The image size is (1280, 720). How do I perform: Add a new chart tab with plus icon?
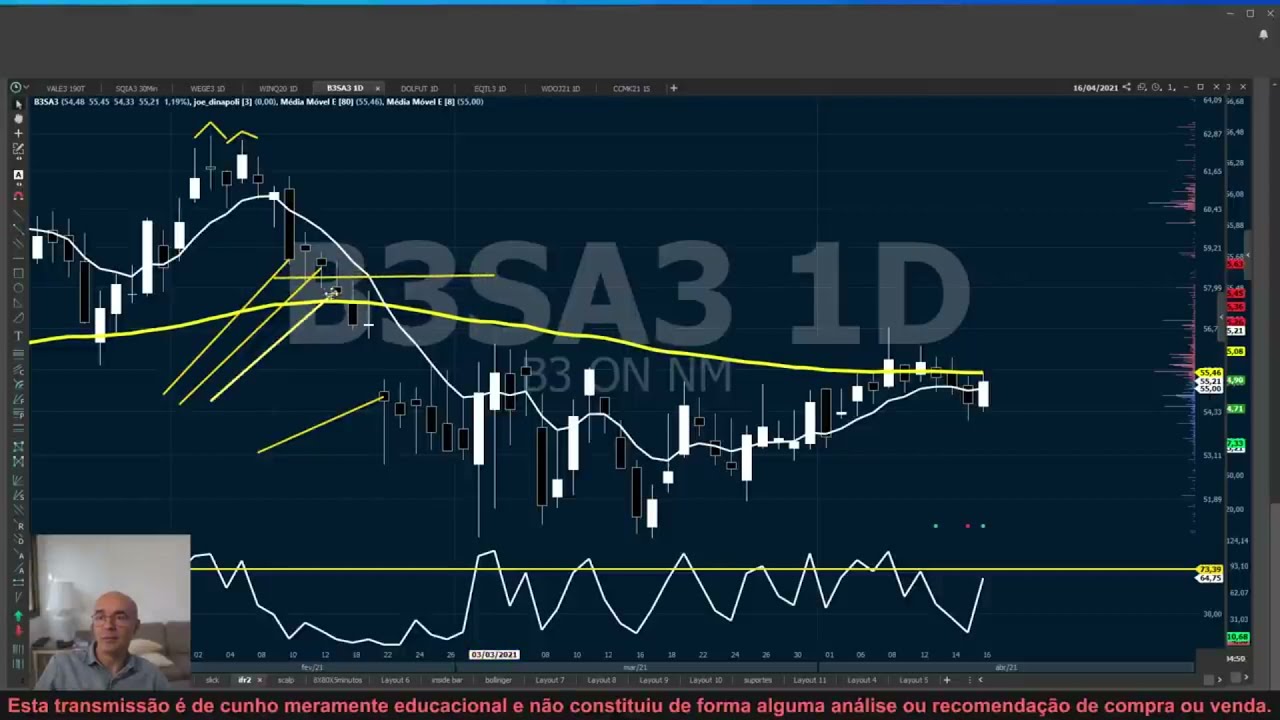pyautogui.click(x=673, y=88)
